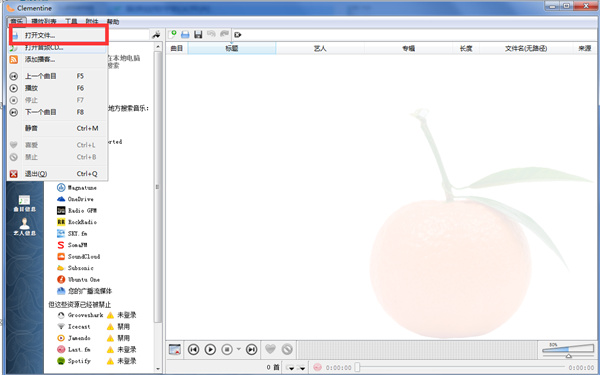
Task: Switch to the 艺人信息 sidebar tab
Action: pyautogui.click(x=24, y=227)
